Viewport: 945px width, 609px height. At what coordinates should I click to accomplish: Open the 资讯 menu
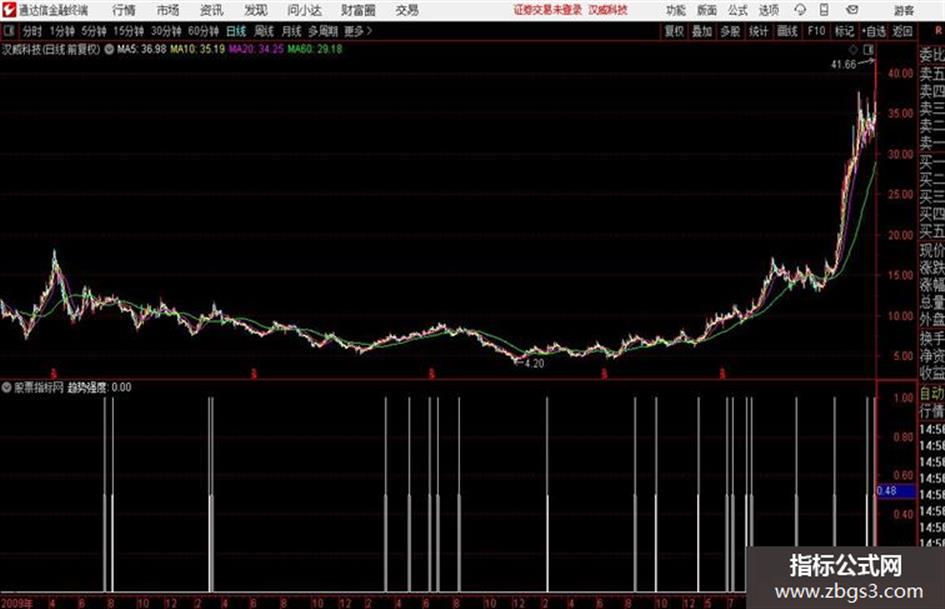pyautogui.click(x=212, y=10)
